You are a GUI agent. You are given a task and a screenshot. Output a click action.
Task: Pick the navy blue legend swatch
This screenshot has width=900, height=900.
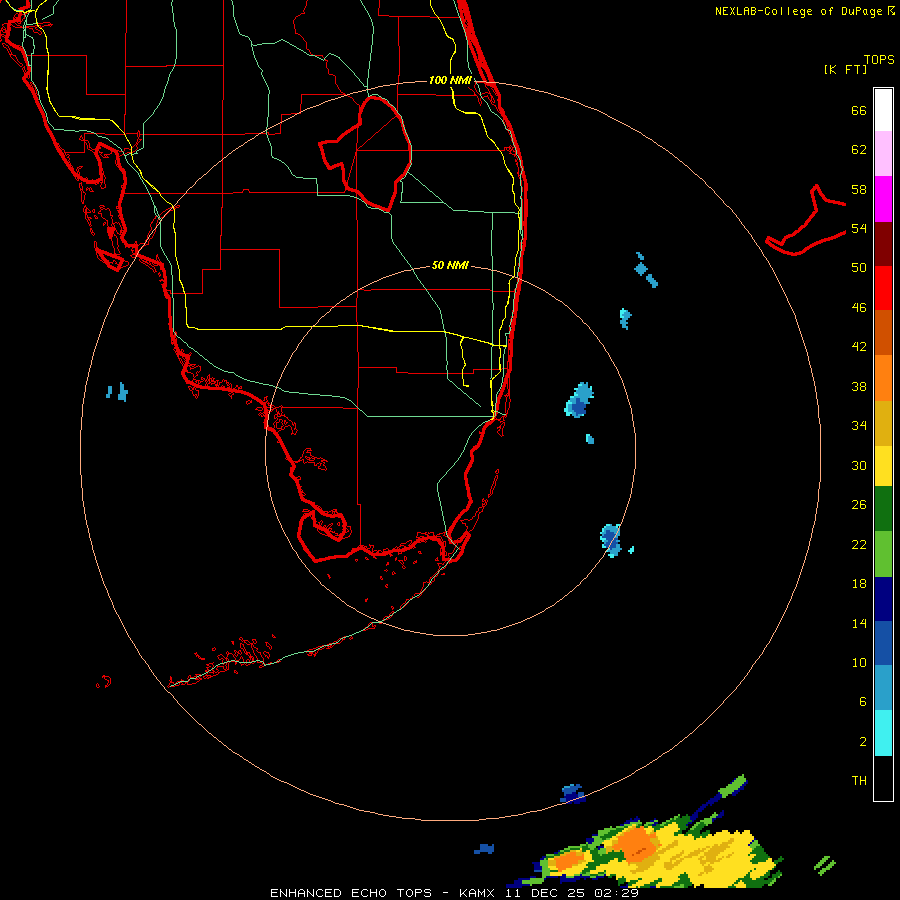pyautogui.click(x=883, y=599)
